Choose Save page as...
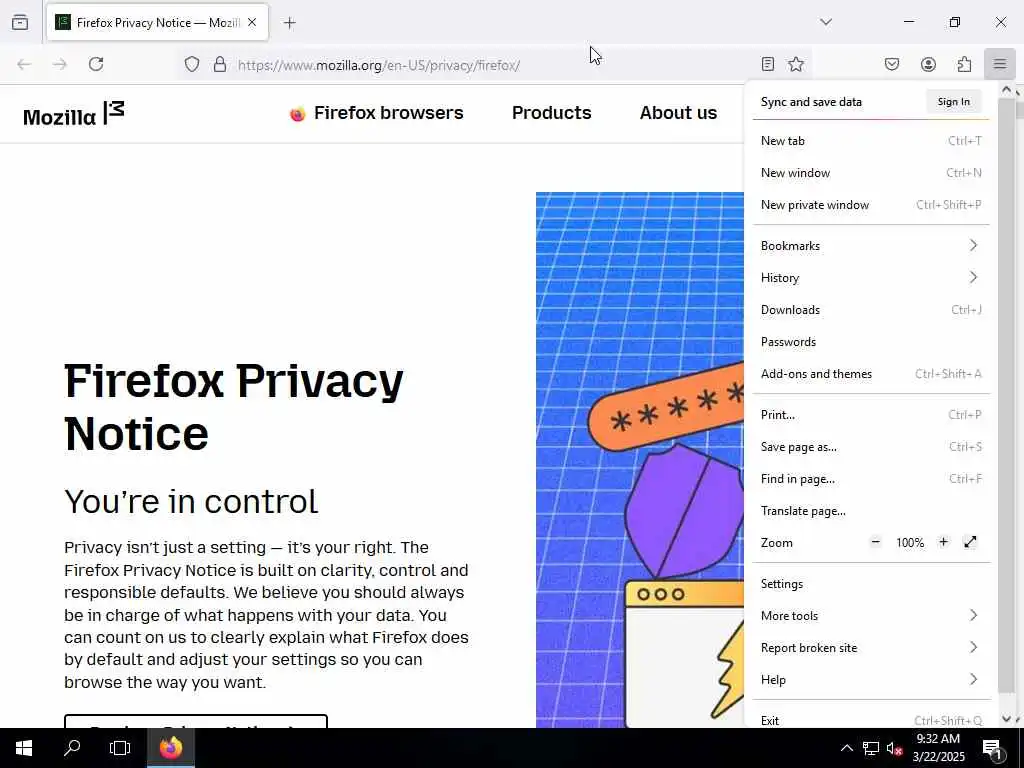The image size is (1024, 768). click(871, 447)
